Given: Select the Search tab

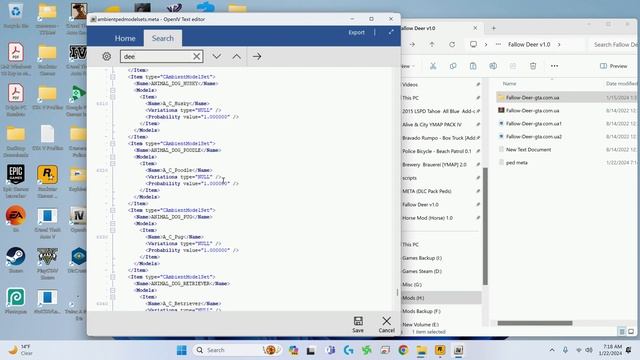Looking at the screenshot, I should 163,38.
